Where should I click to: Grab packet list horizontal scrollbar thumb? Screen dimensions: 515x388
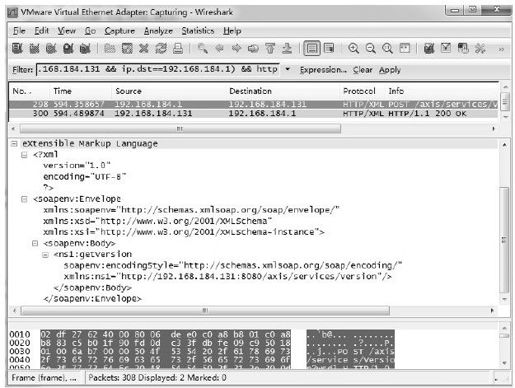[x=180, y=129]
